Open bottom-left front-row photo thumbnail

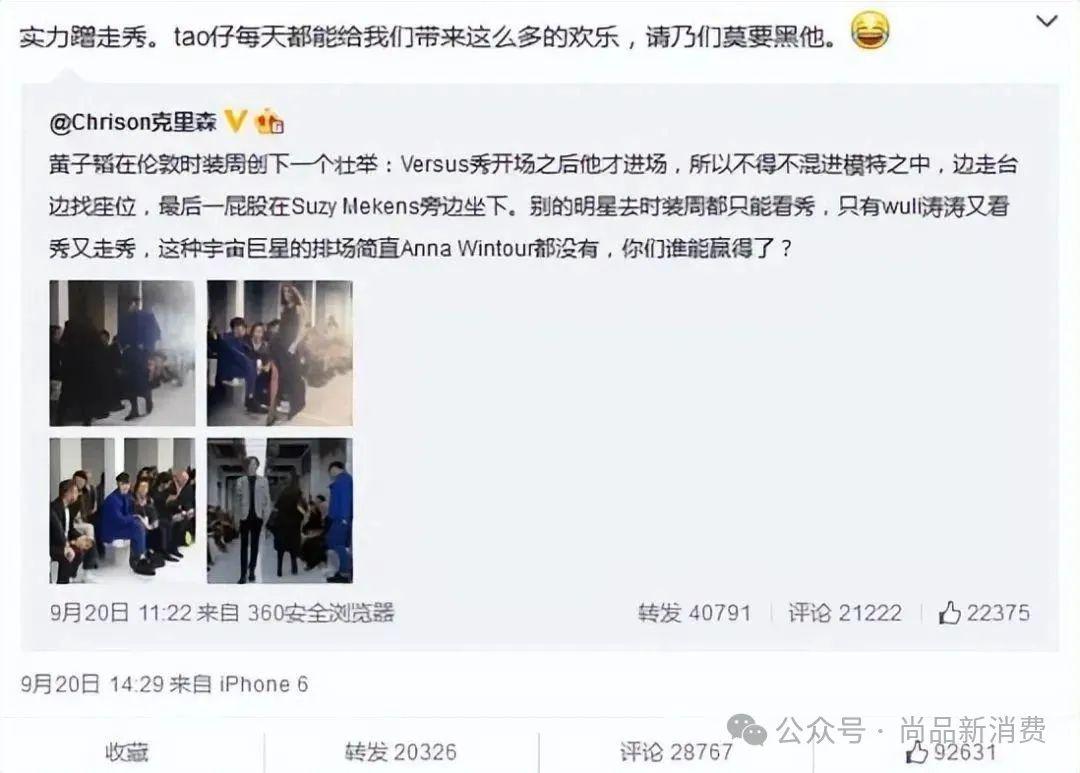(x=123, y=511)
